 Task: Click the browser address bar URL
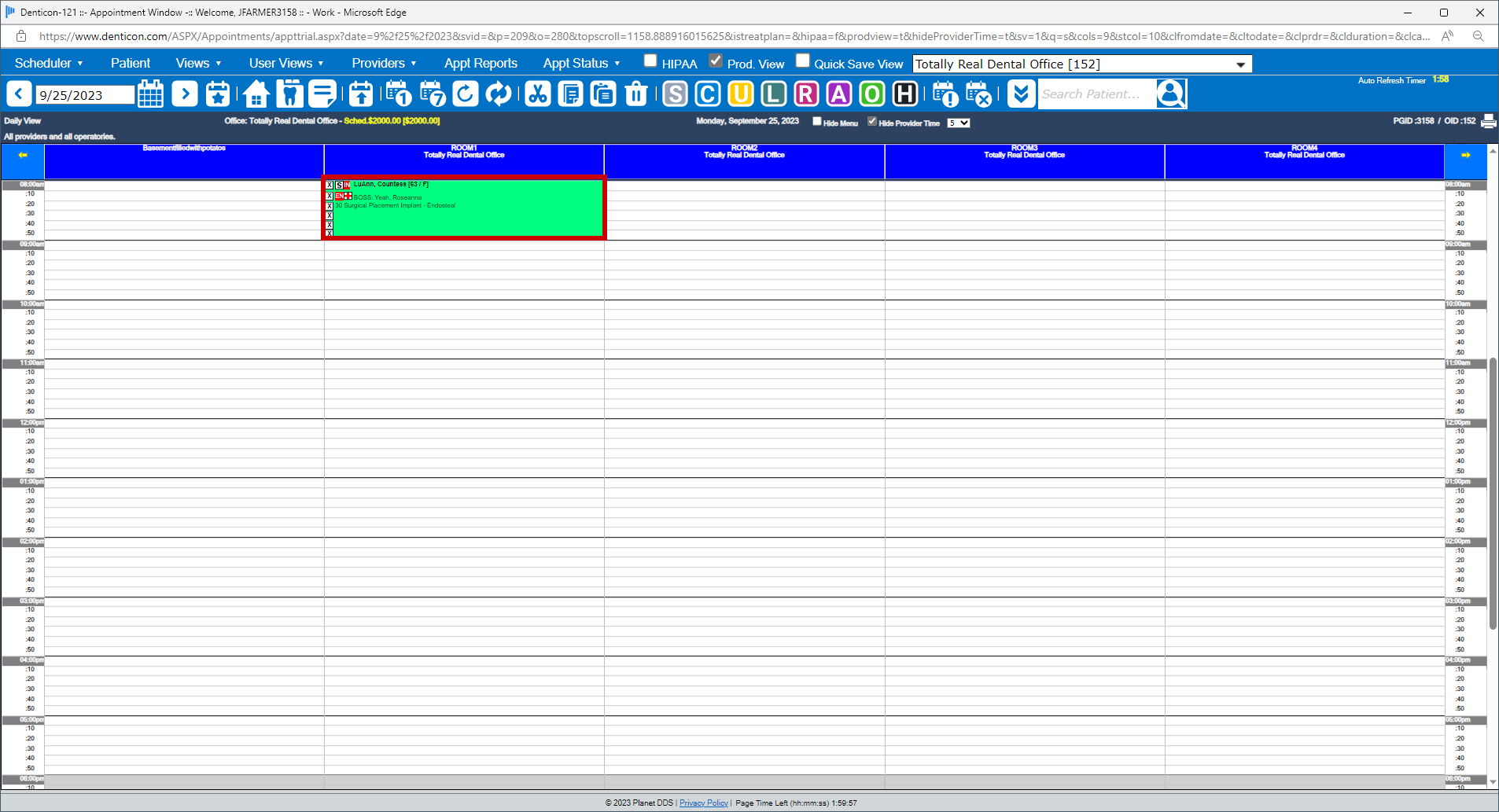[735, 36]
